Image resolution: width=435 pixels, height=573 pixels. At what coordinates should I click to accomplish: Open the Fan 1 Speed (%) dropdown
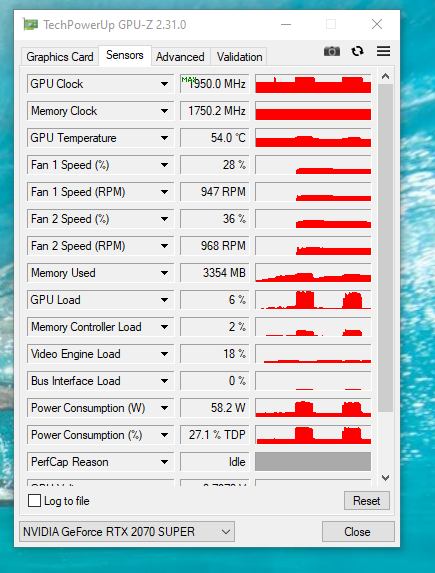coord(164,165)
